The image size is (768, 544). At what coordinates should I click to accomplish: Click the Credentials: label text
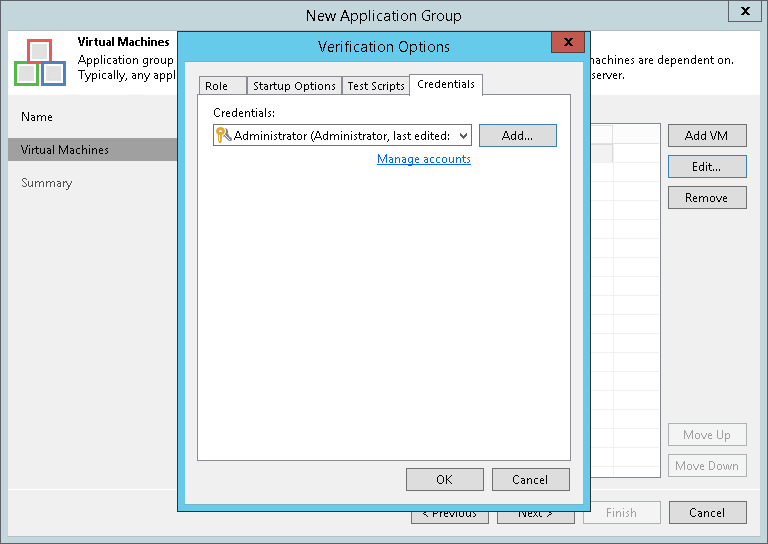[244, 113]
